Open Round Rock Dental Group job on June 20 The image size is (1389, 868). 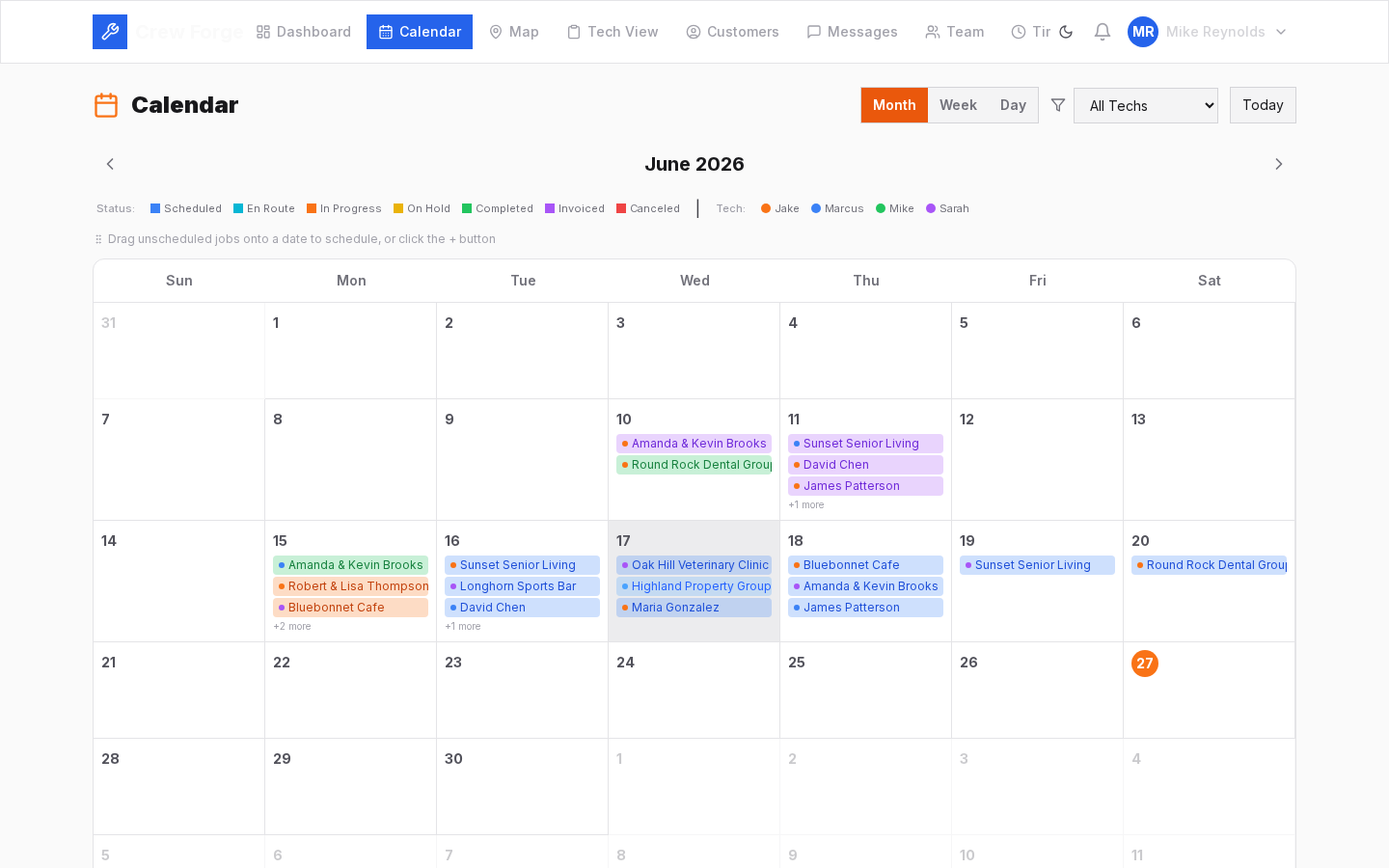click(1209, 565)
